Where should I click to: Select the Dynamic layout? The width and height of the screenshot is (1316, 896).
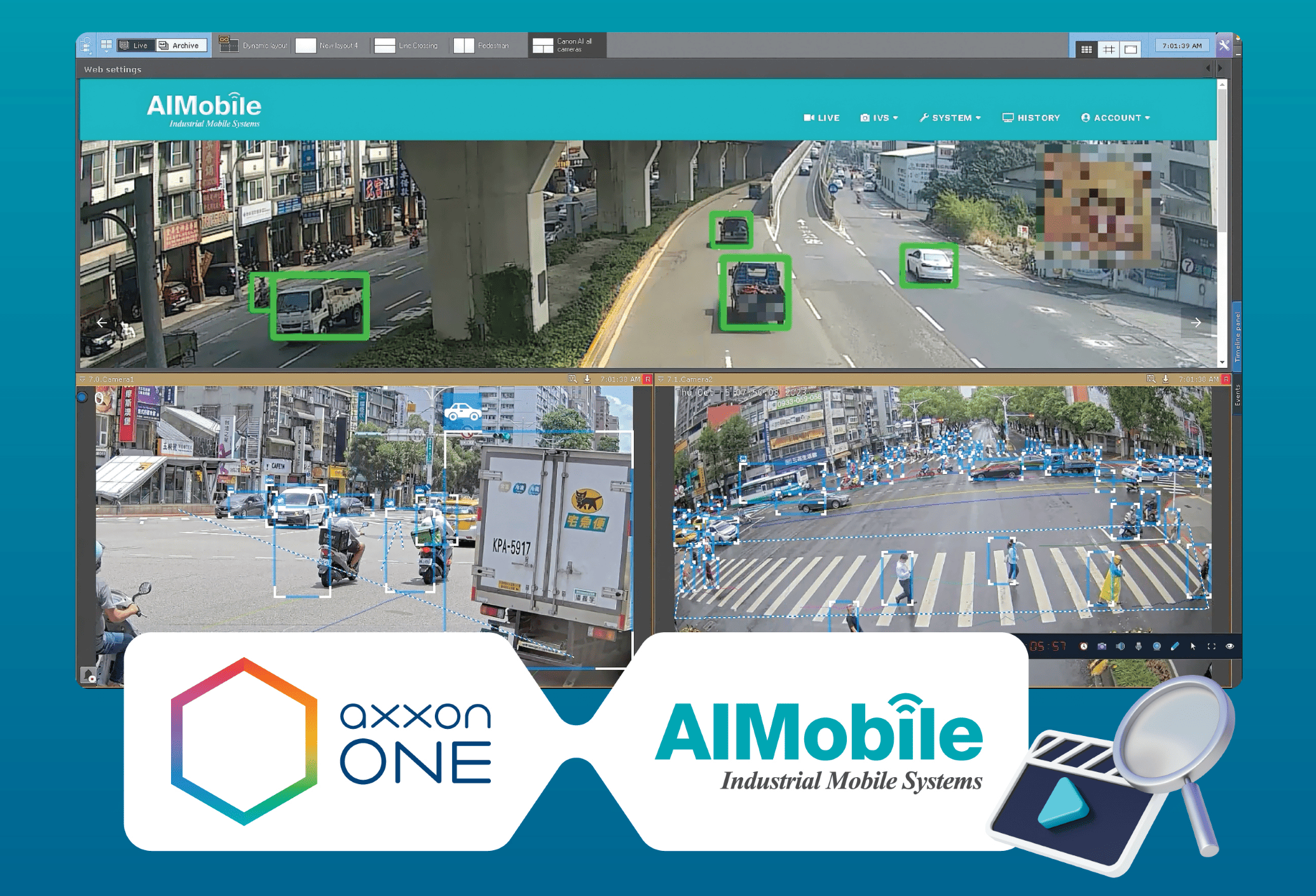point(253,45)
